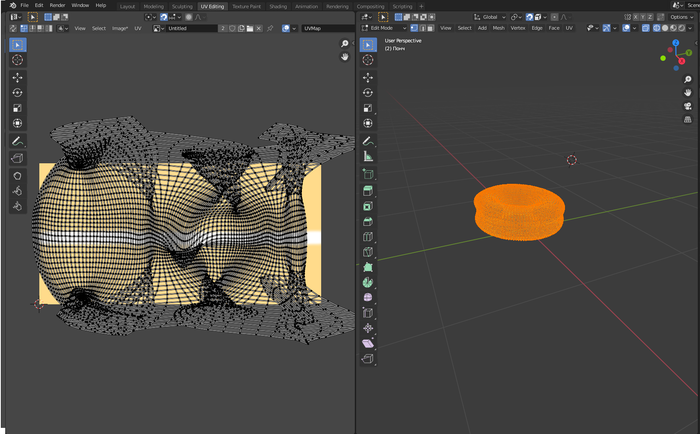Open the Render menu
The image size is (700, 434).
pos(57,6)
